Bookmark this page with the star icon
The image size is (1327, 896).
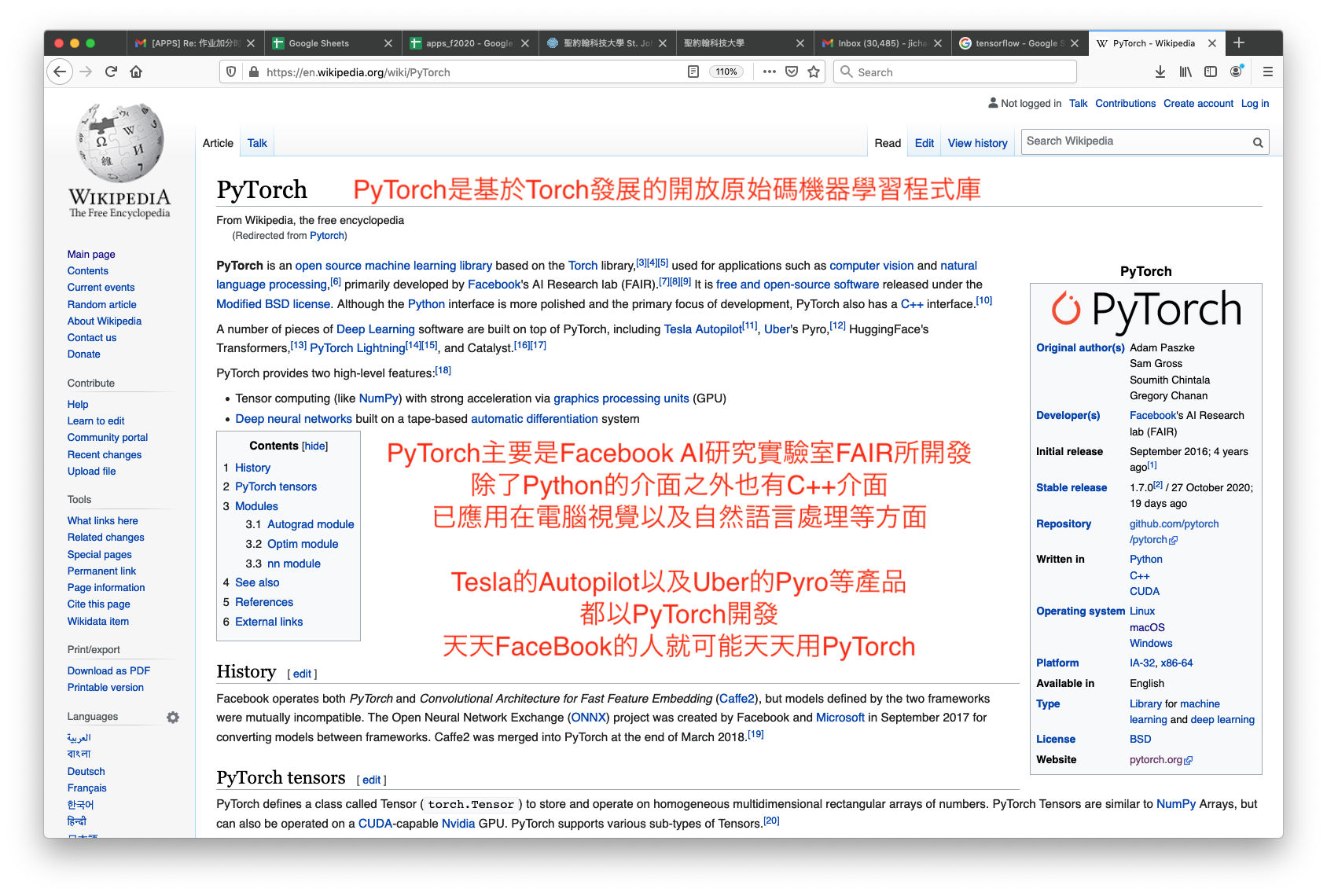[814, 72]
